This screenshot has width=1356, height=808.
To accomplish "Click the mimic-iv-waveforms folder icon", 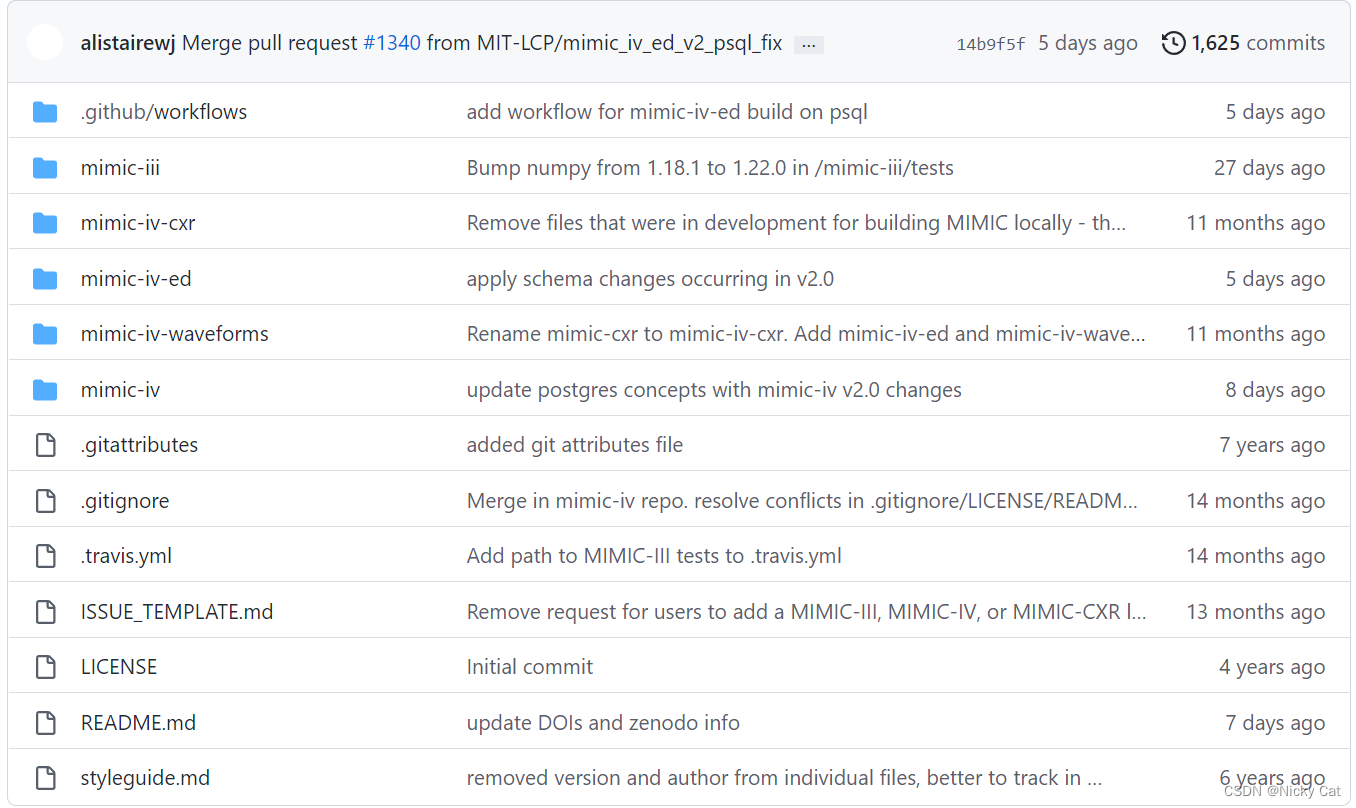I will (x=45, y=333).
